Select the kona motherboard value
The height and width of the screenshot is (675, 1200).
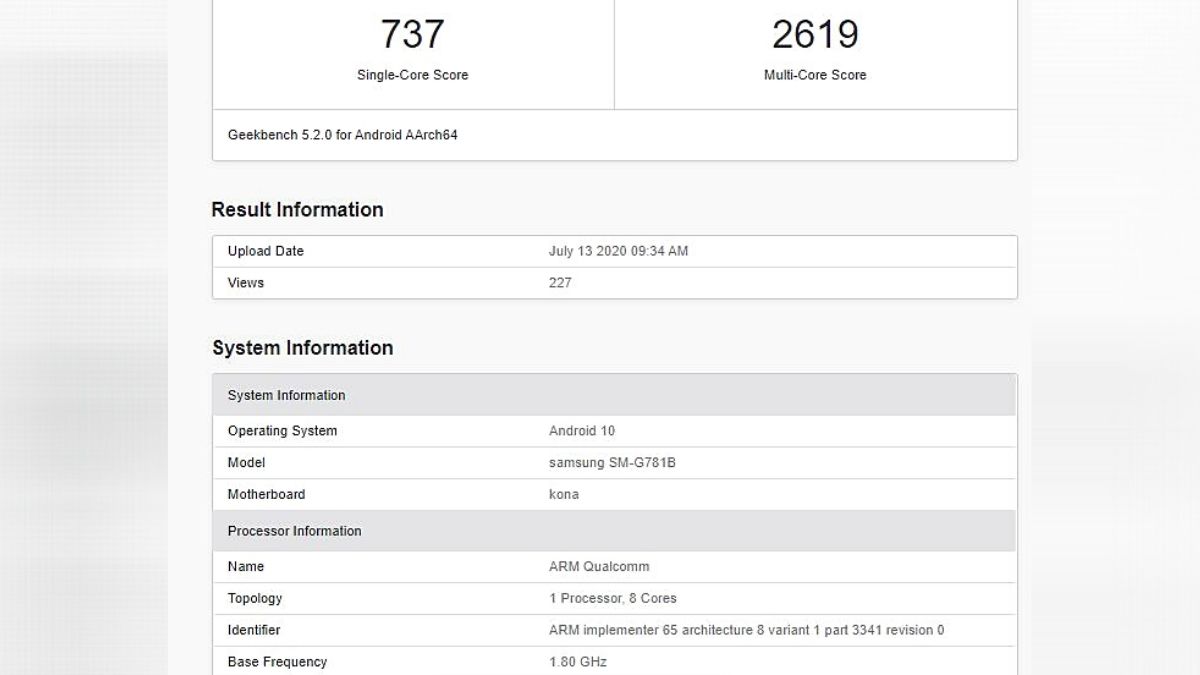click(x=564, y=494)
